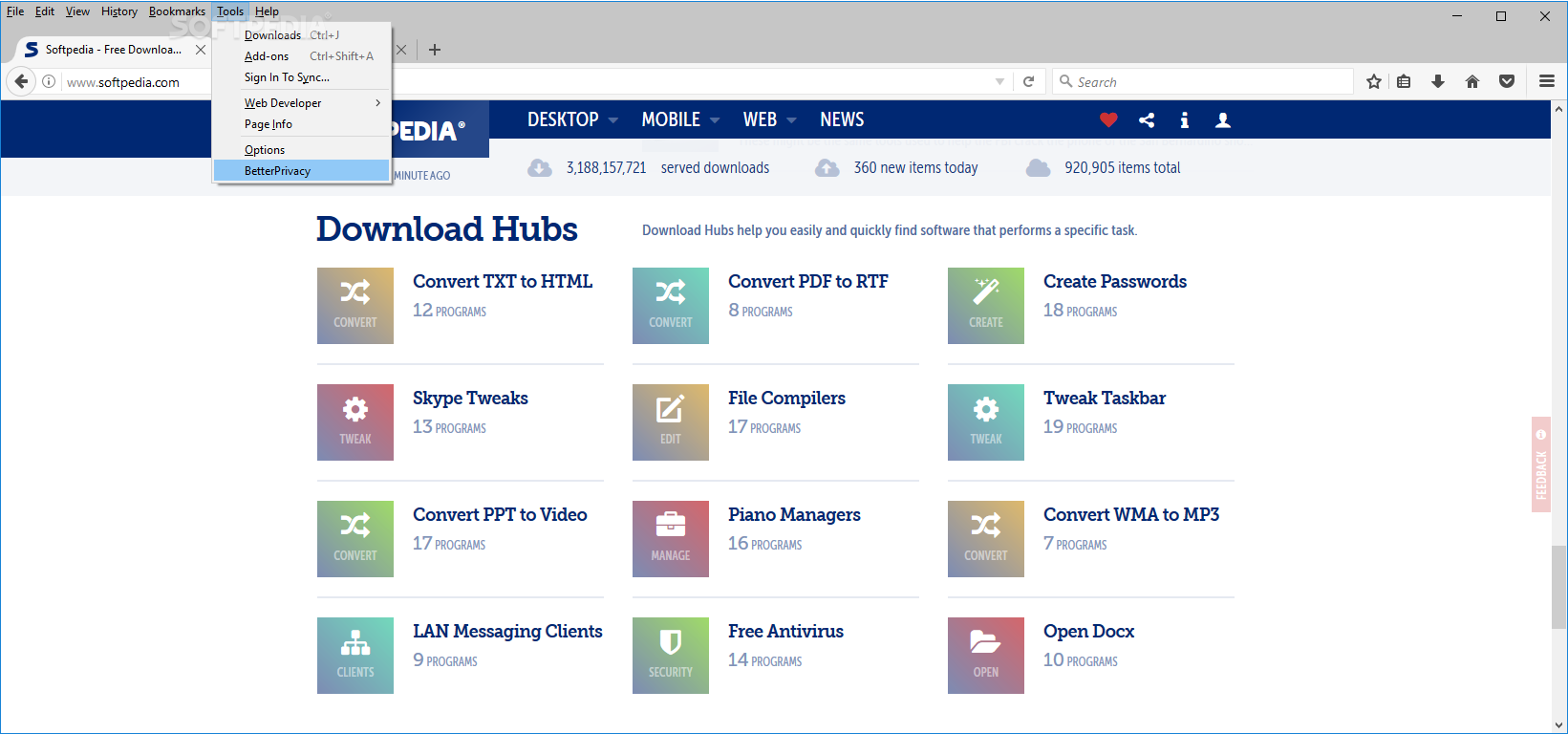Go to the home page icon

point(1472,82)
